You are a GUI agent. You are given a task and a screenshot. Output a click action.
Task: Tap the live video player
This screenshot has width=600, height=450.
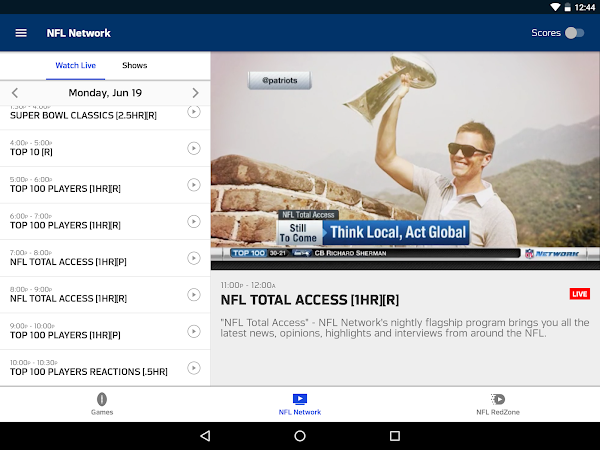point(405,161)
